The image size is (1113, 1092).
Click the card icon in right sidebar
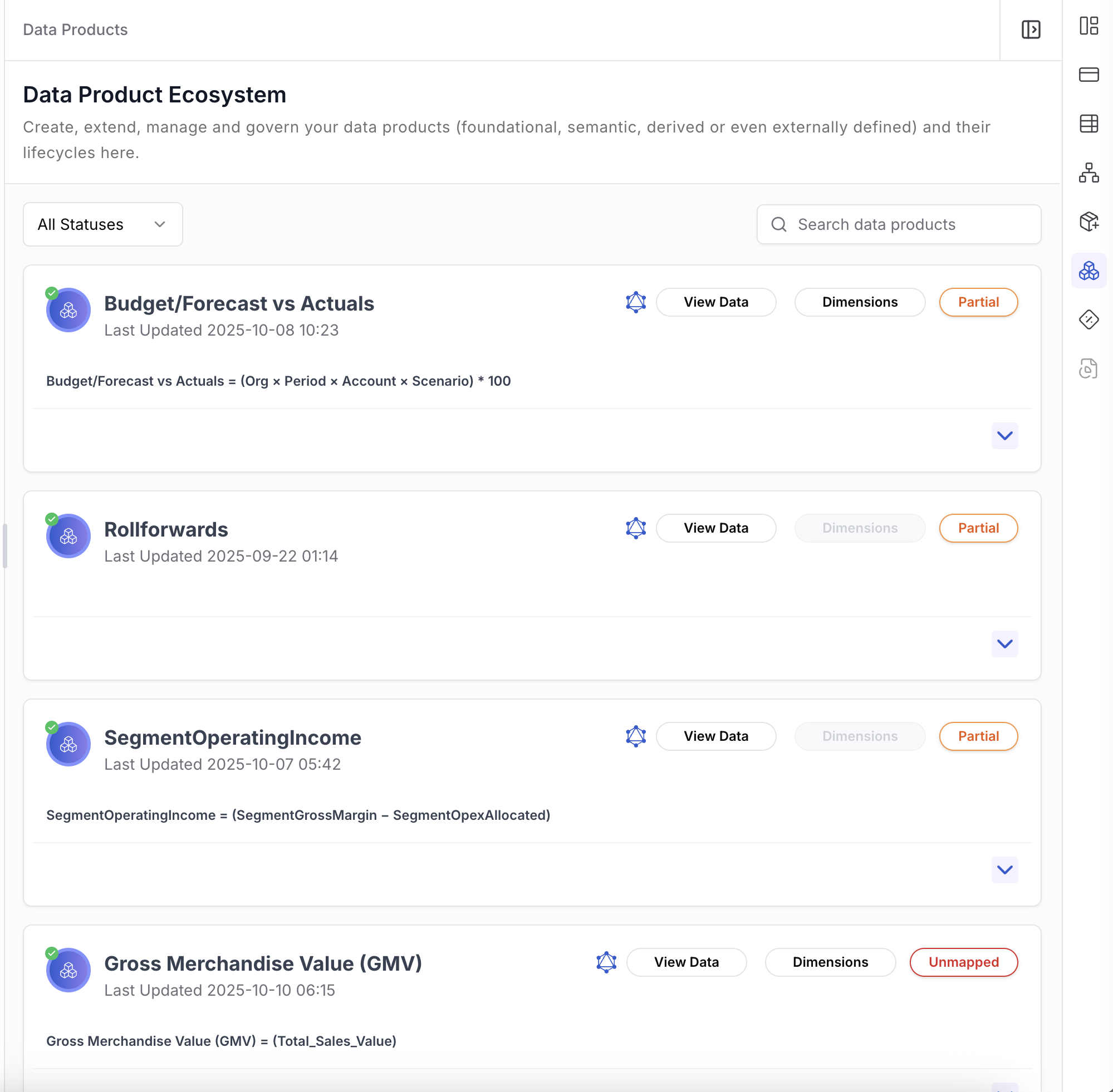click(1089, 75)
